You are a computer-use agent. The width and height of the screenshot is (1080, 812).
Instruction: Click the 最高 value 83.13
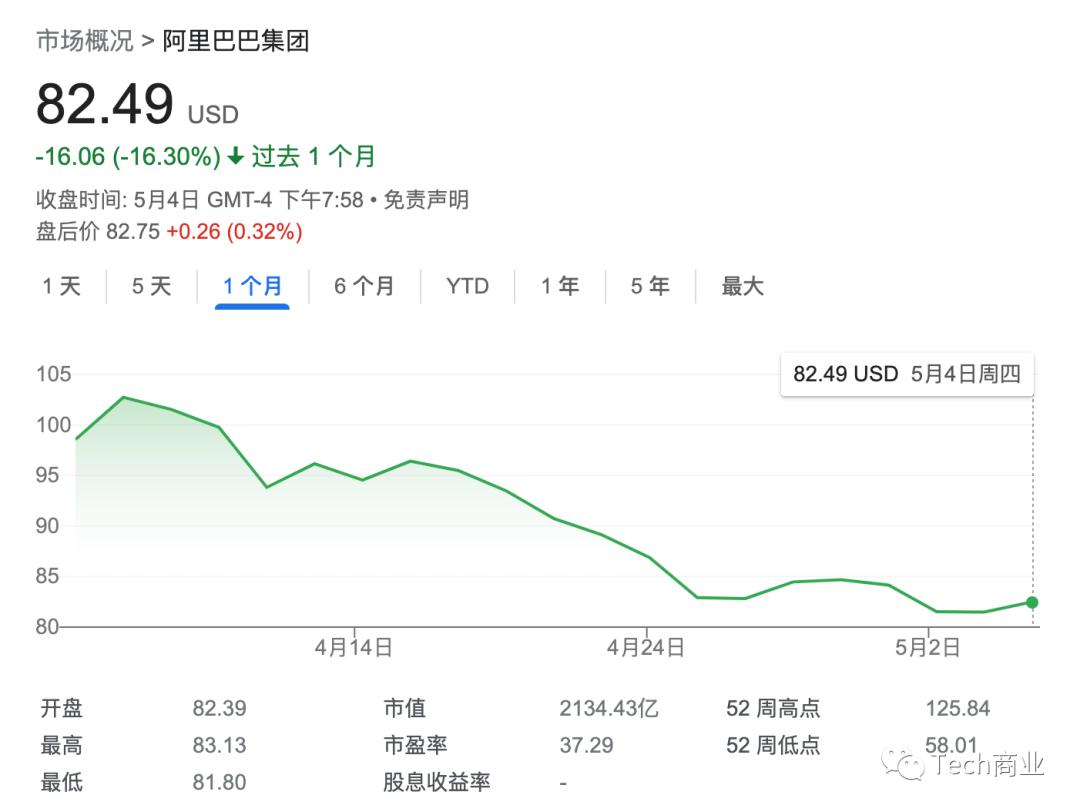coord(219,745)
